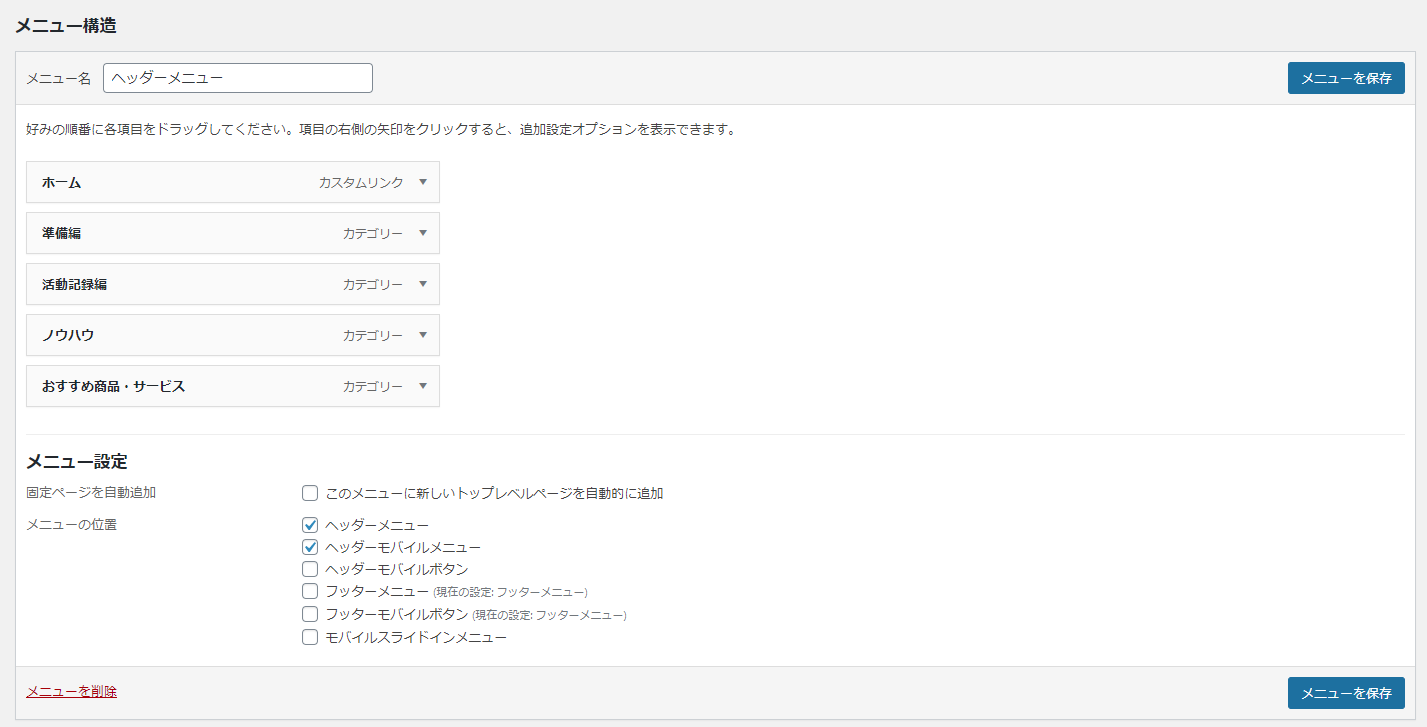Click the ノウハウ menu item title
This screenshot has height=727, width=1427.
pos(68,336)
